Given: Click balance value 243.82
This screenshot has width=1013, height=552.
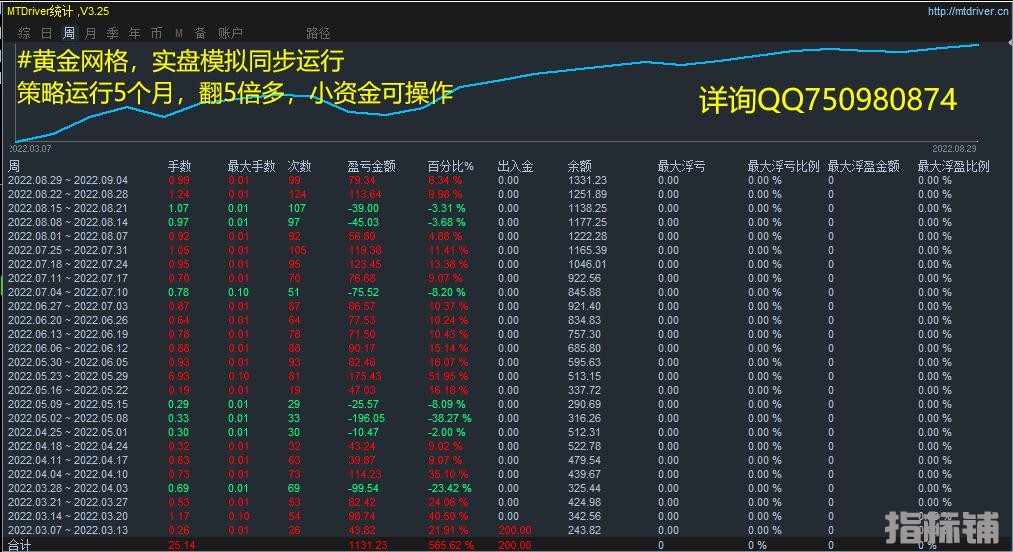Looking at the screenshot, I should 585,530.
